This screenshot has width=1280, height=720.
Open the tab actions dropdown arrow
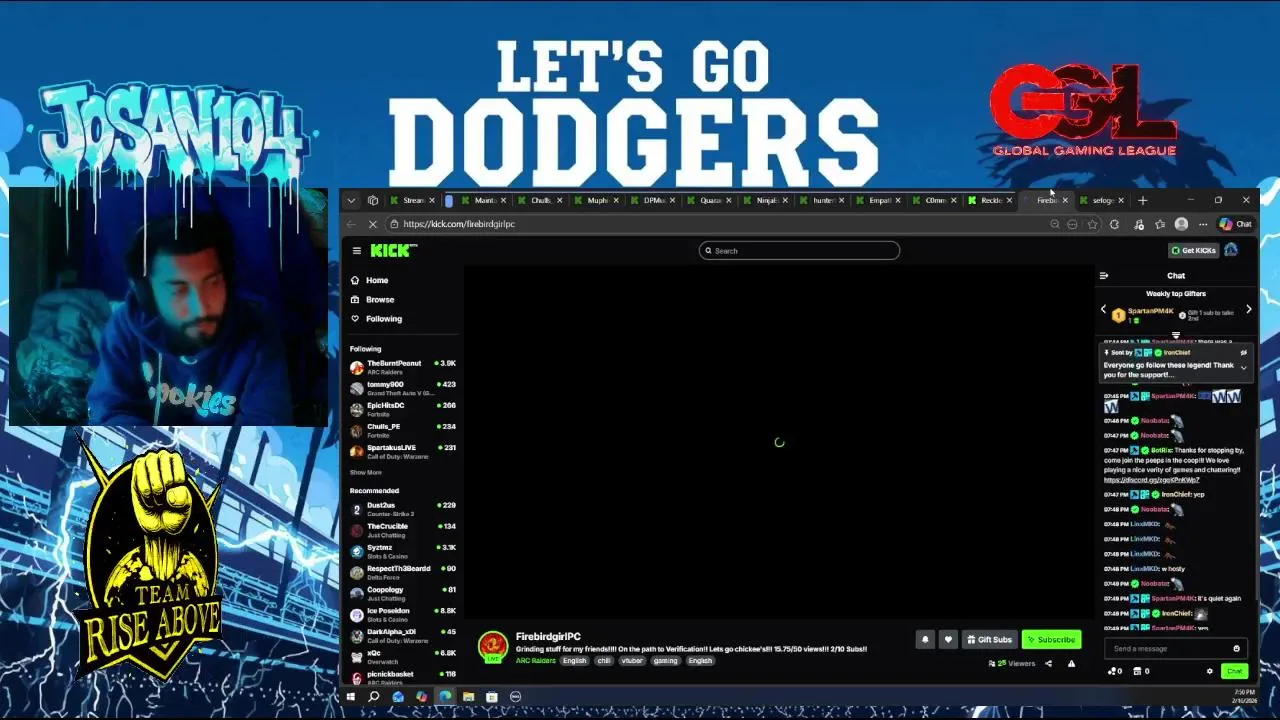(x=351, y=200)
